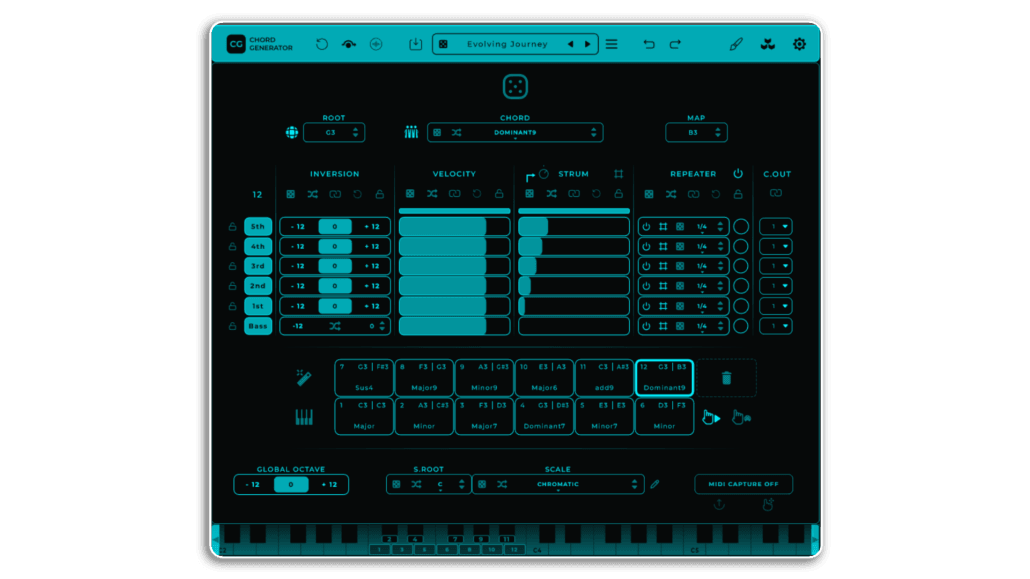This screenshot has height=579, width=1030.
Task: Click the MIDI CAPTURE OFF button
Action: 745,483
